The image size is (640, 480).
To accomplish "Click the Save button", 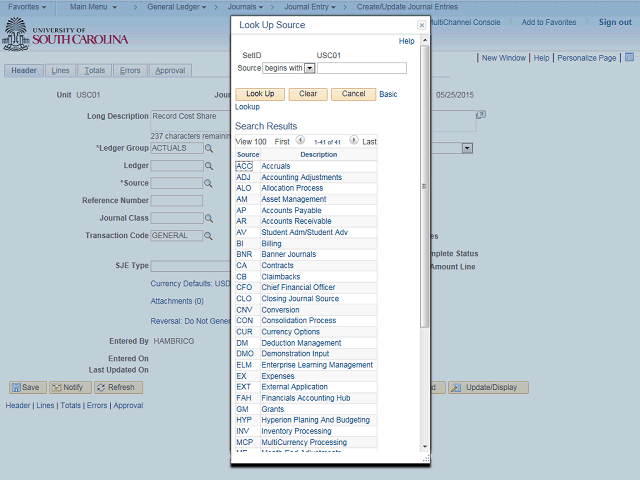I will (27, 387).
